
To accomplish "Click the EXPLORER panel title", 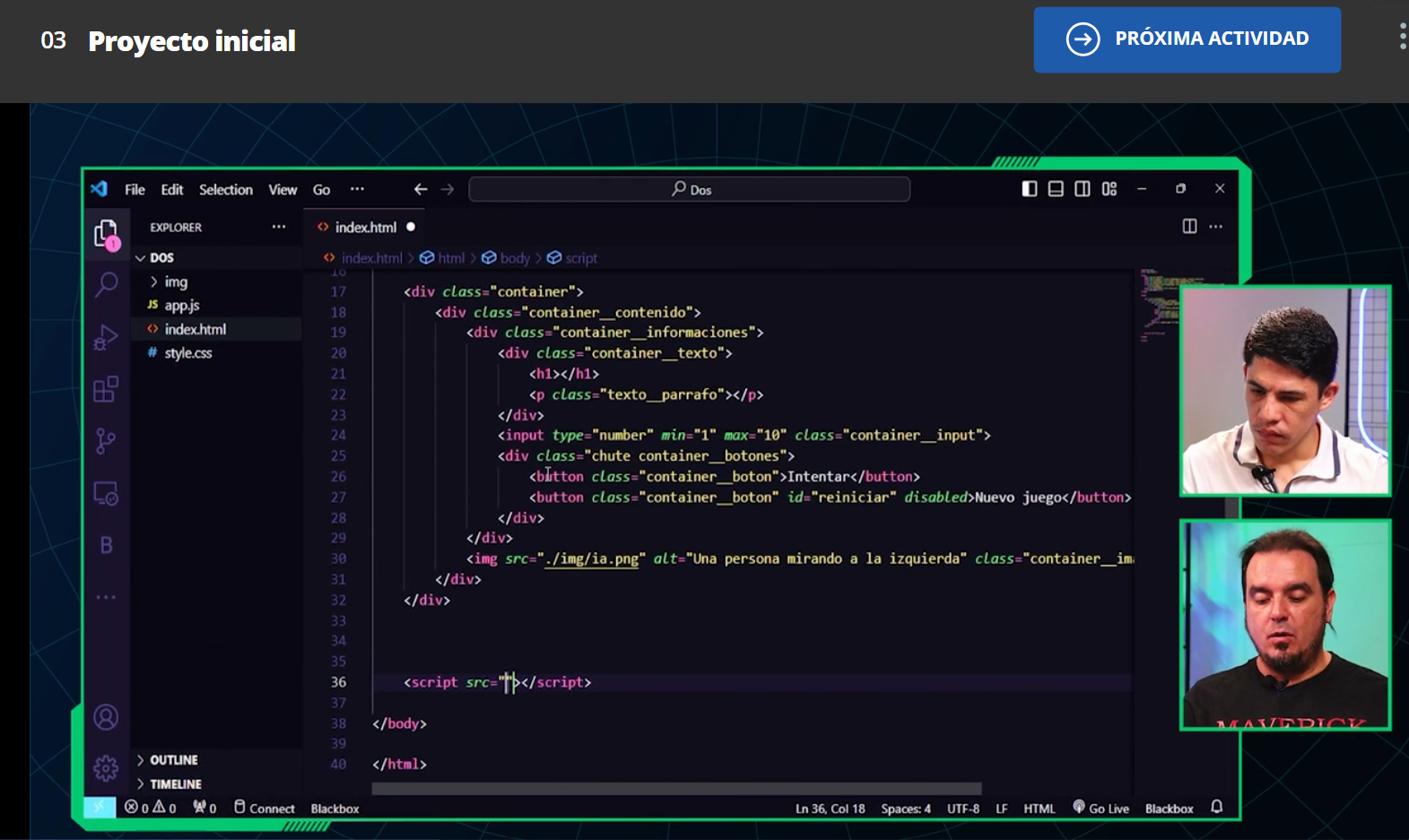I will [176, 227].
